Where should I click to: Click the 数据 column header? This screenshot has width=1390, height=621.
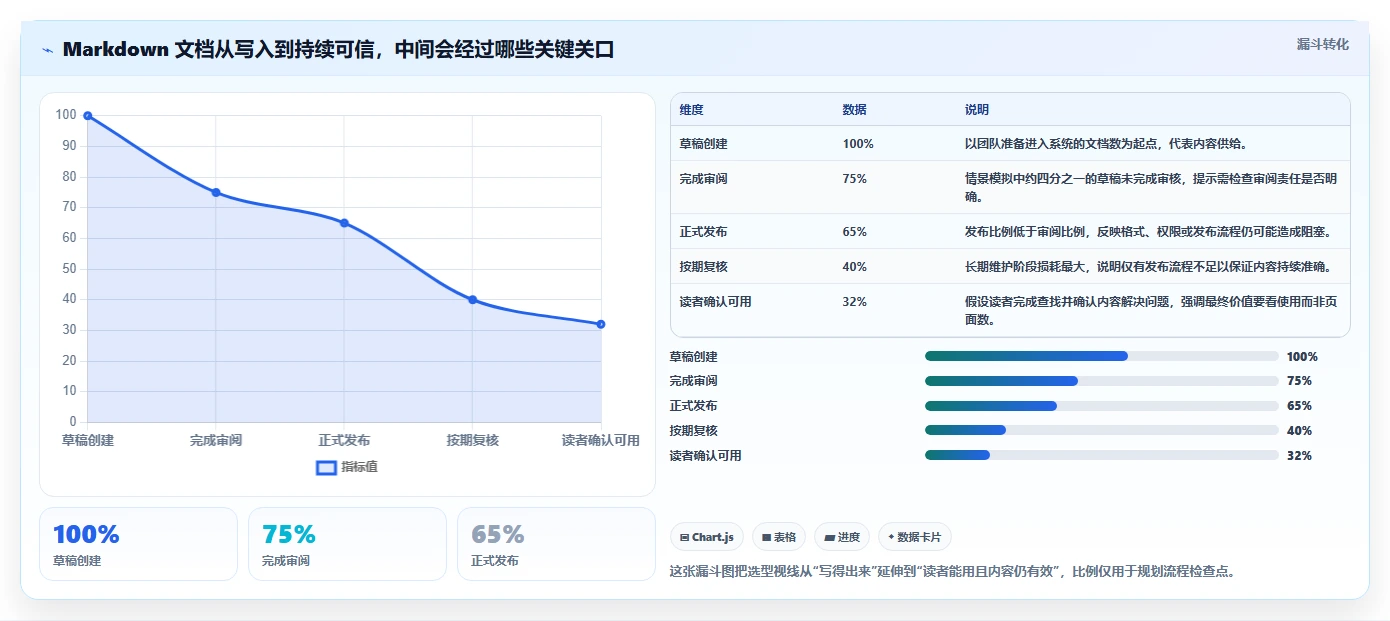pos(855,110)
